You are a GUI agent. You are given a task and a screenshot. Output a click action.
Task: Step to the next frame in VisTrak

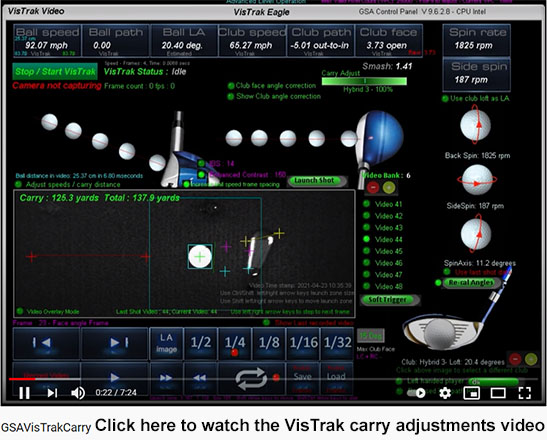pos(114,343)
